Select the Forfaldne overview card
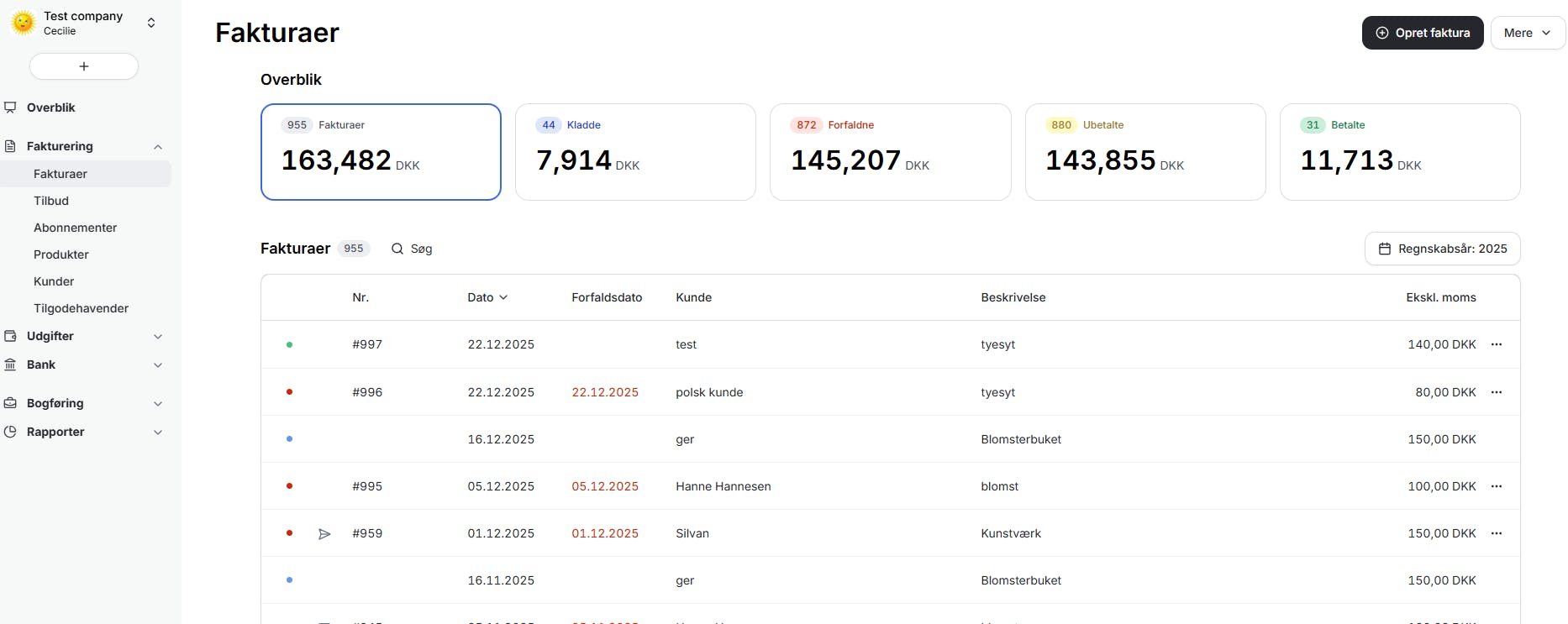This screenshot has height=624, width=1568. click(x=890, y=152)
